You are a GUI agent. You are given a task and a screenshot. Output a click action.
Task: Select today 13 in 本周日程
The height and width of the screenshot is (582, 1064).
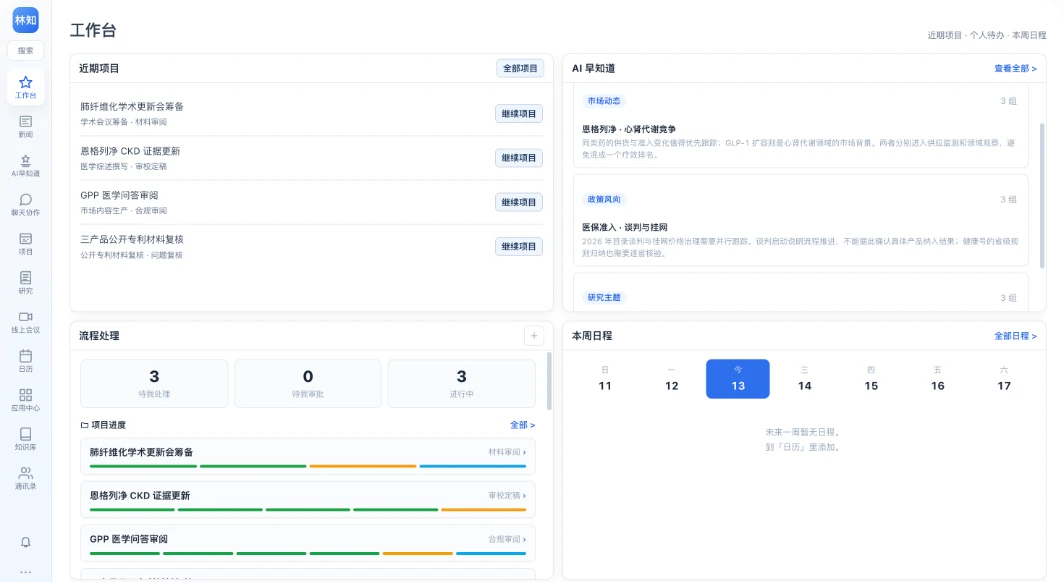[738, 379]
